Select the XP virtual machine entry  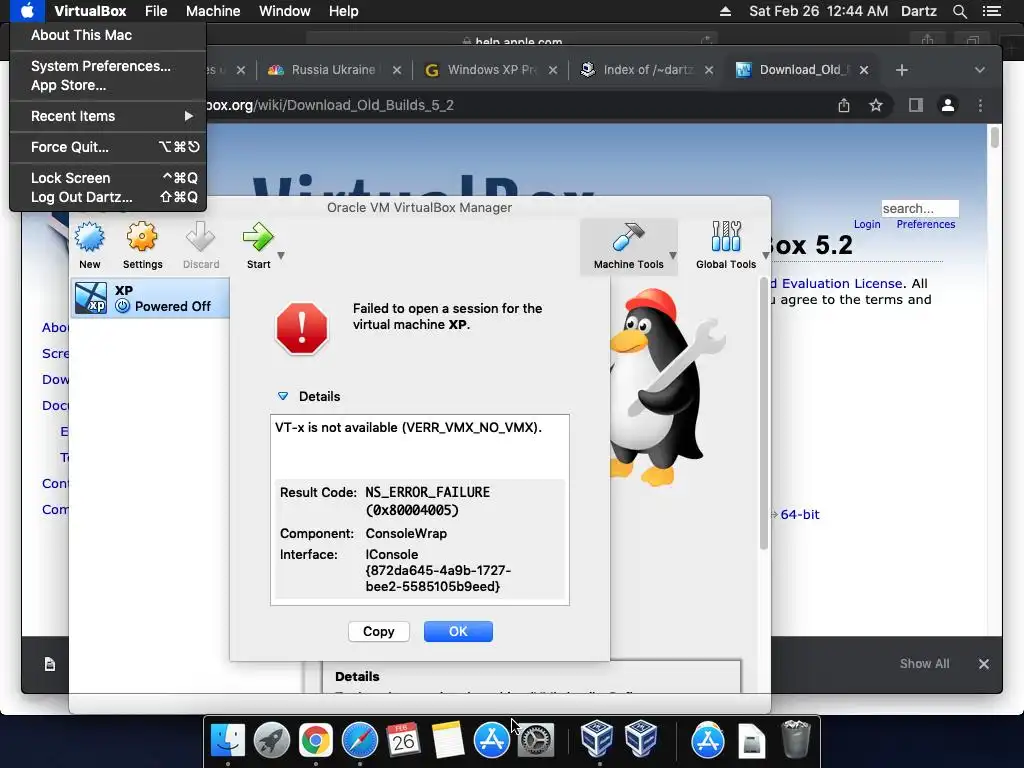pos(150,298)
